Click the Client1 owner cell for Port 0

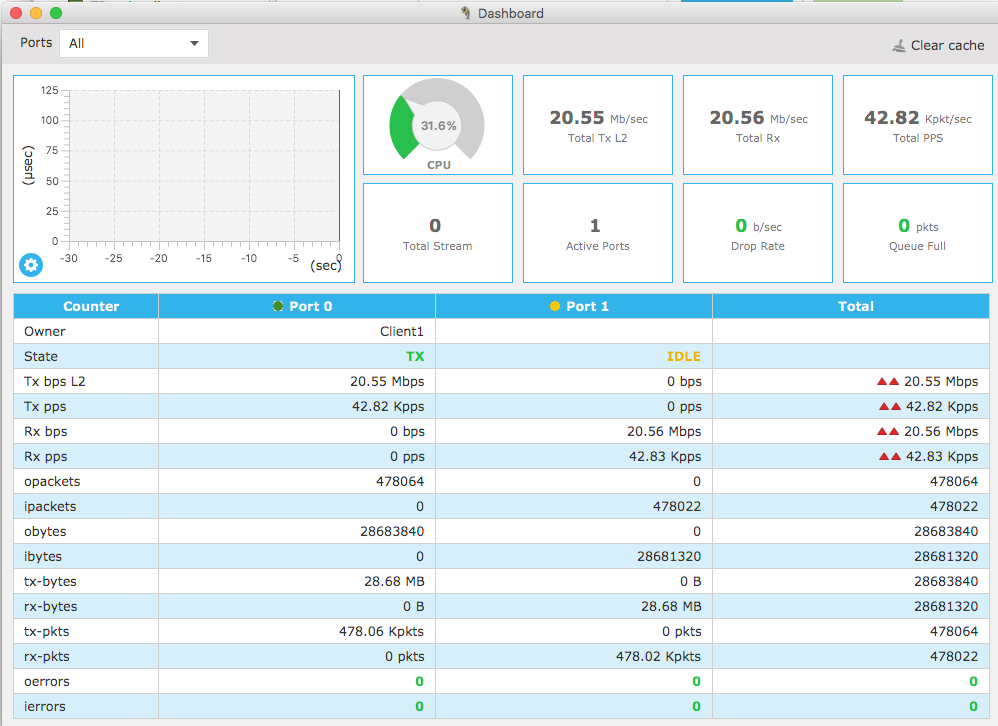pyautogui.click(x=402, y=332)
